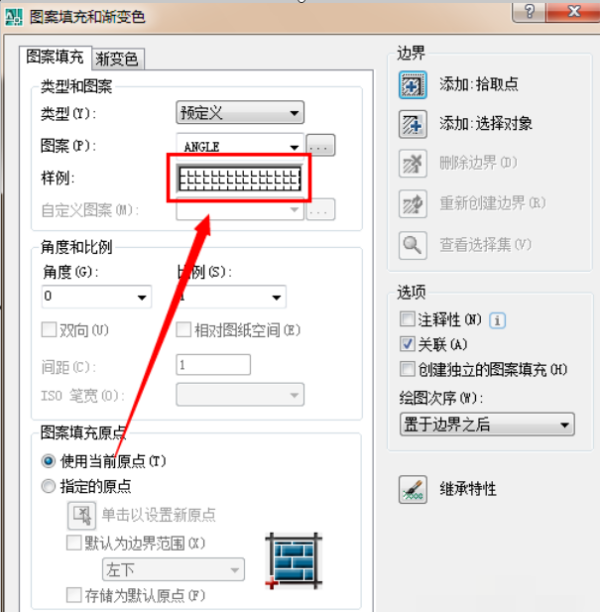Click the pattern sample swatch preview
This screenshot has width=600, height=612.
pos(240,179)
